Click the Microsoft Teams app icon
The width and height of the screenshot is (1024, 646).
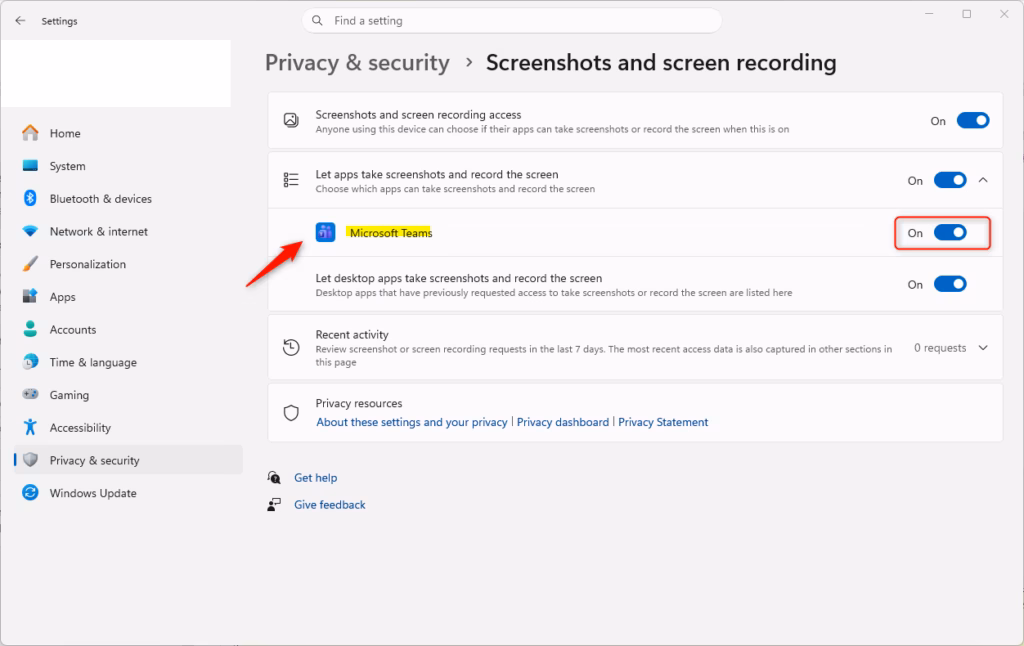point(325,232)
